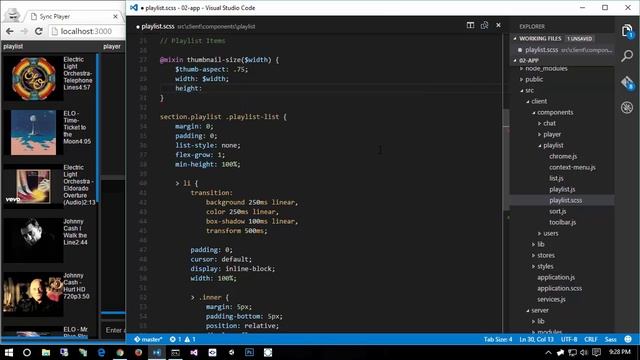Close the playlist.scss editor with the X
Image resolution: width=640 pixels, height=360 pixels.
coord(498,25)
